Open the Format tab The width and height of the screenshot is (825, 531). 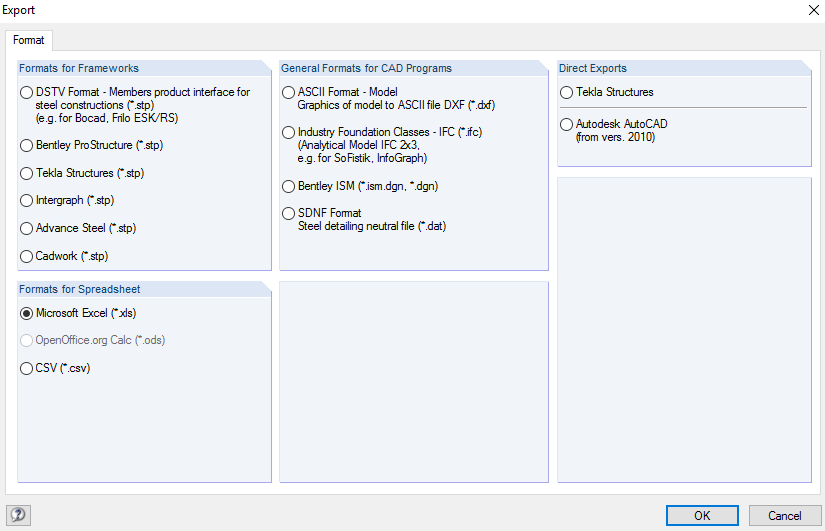29,40
